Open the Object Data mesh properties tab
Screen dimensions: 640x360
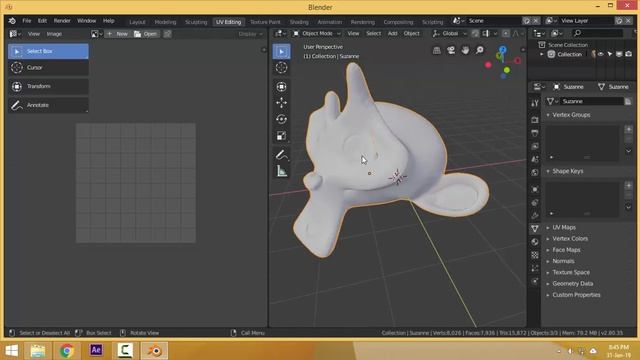tap(535, 229)
